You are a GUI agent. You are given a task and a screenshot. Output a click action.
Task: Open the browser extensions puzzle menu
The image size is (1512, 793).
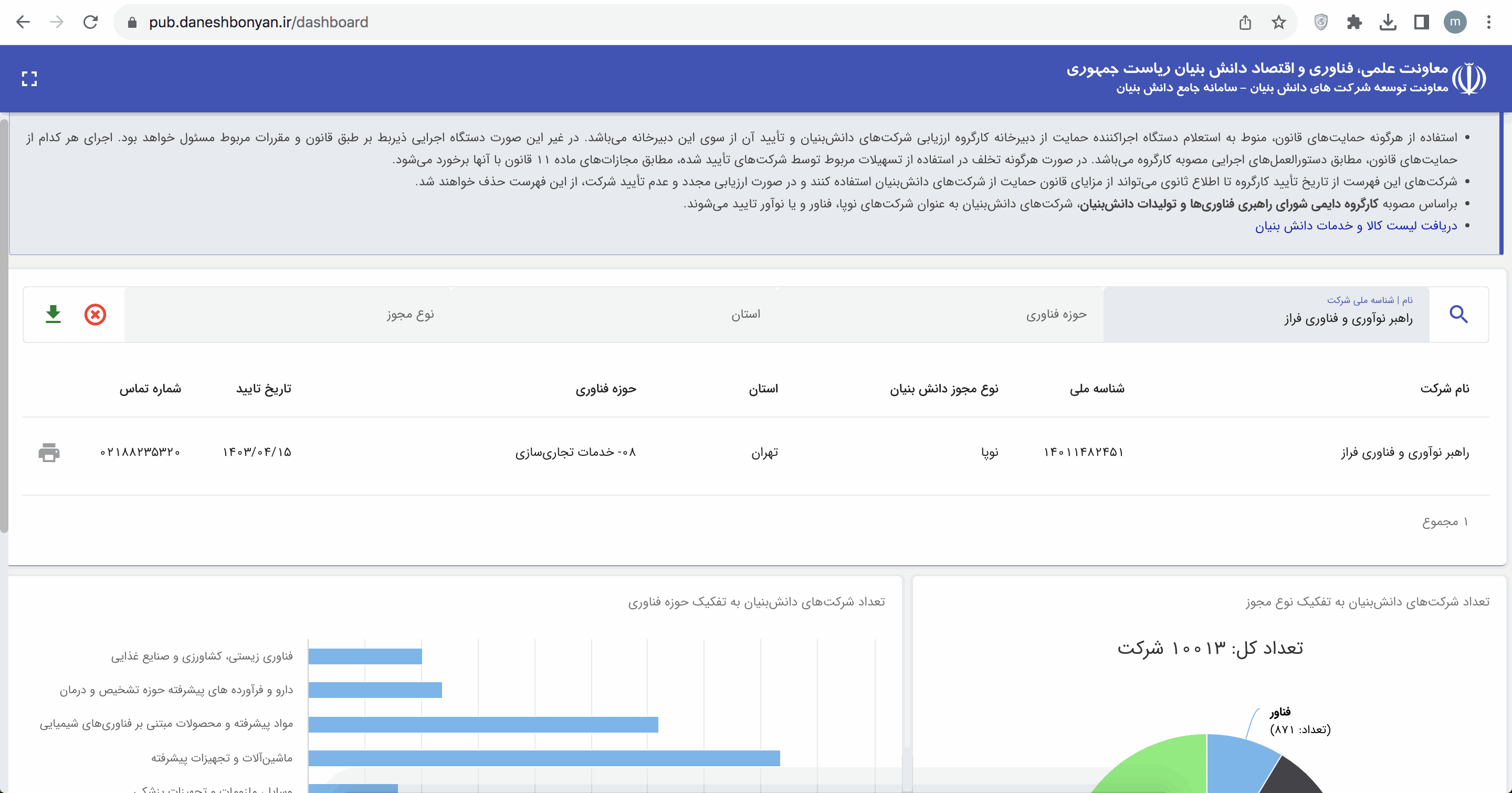coord(1354,22)
